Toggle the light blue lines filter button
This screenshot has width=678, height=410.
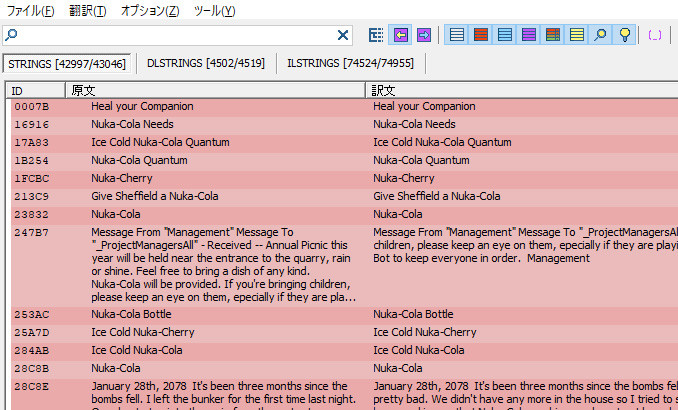click(x=505, y=35)
